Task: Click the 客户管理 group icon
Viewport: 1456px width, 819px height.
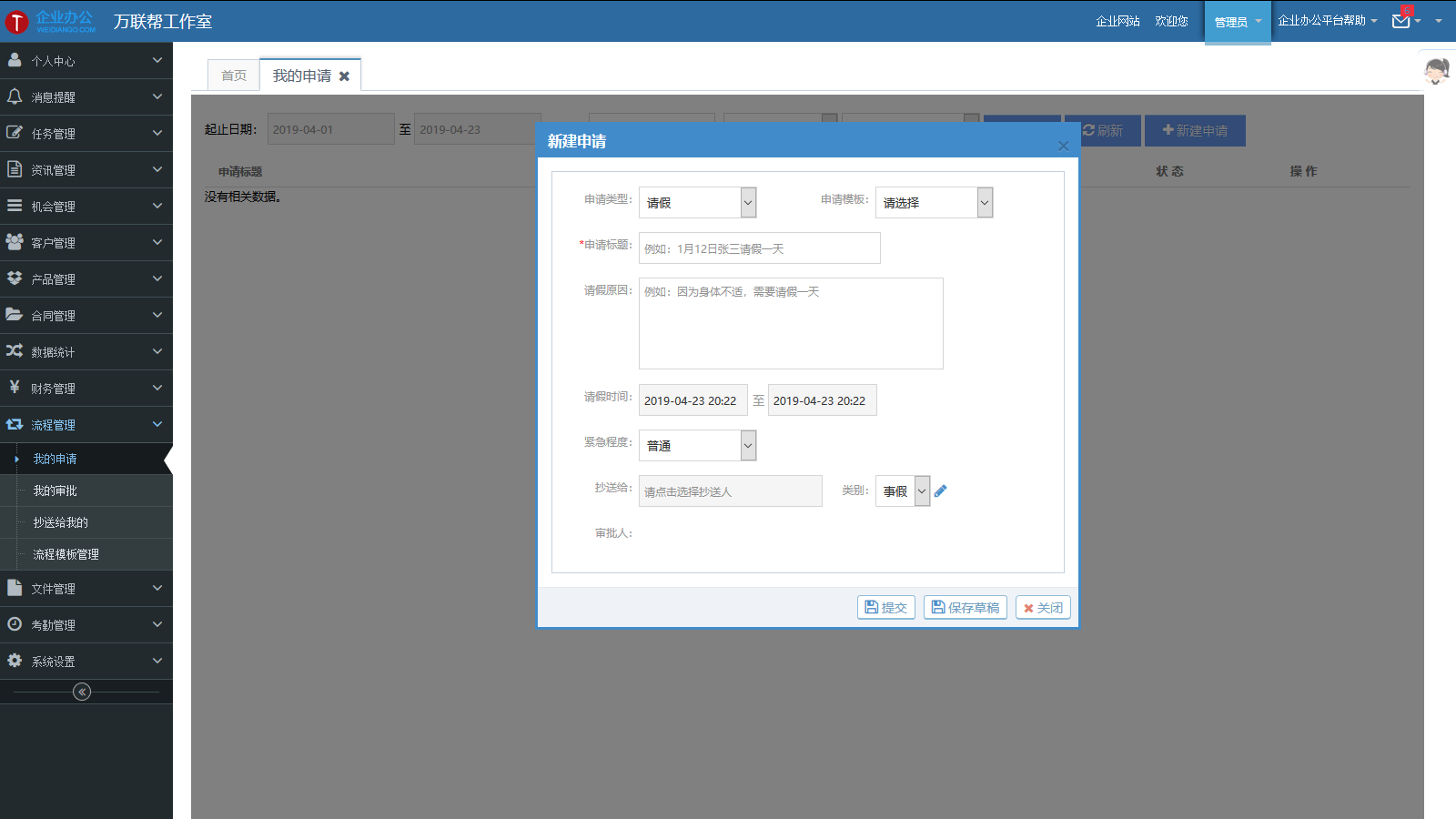Action: (x=15, y=242)
